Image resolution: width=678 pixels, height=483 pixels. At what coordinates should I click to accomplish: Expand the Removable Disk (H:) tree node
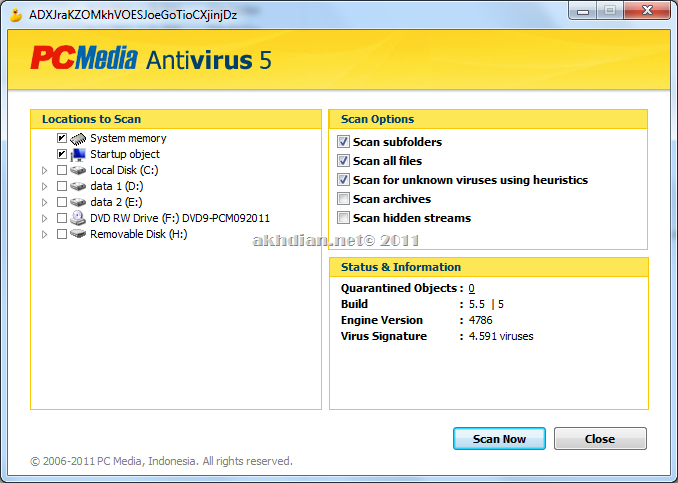(x=44, y=234)
